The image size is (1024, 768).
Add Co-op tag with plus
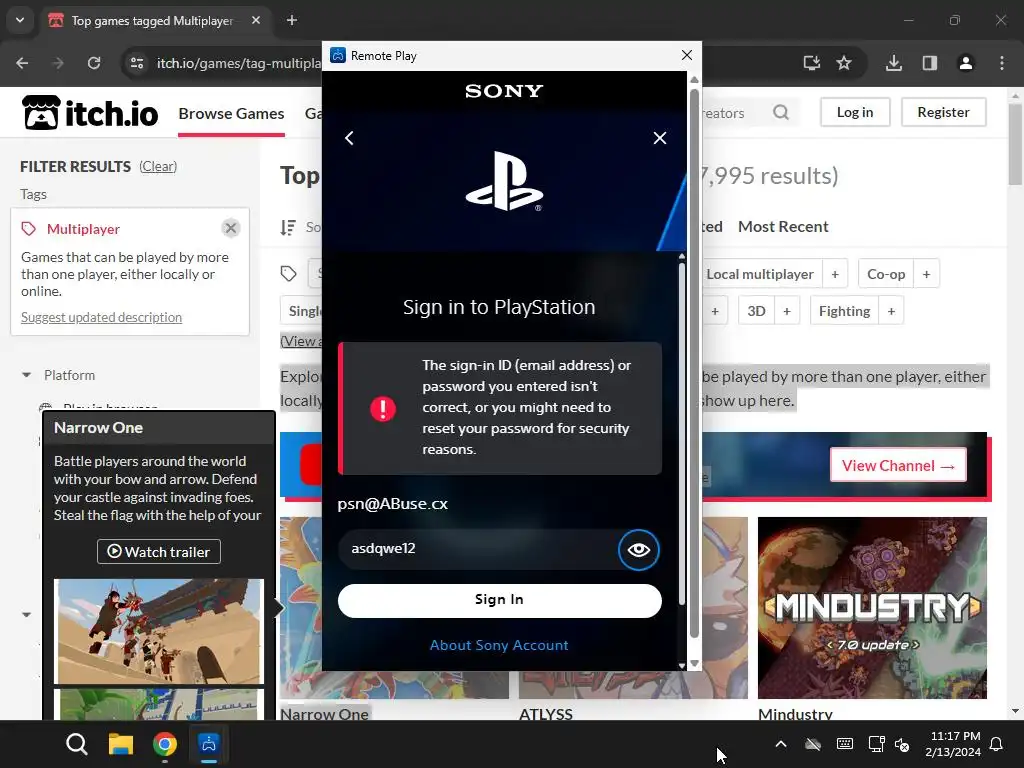(926, 274)
